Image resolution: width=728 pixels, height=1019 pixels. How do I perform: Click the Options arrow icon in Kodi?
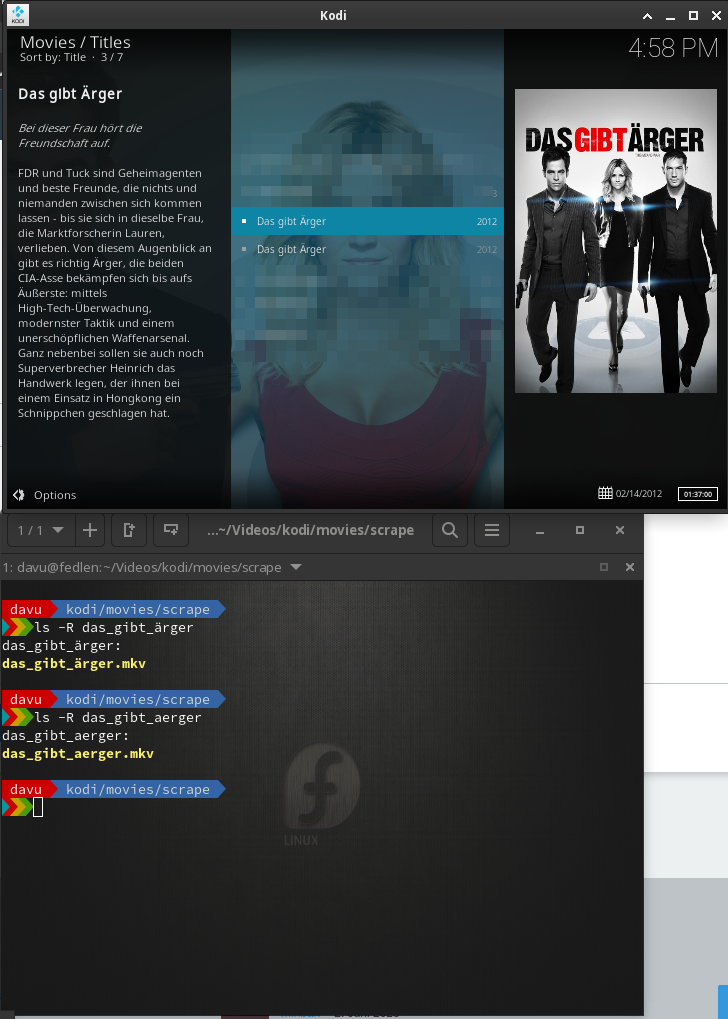pos(19,495)
